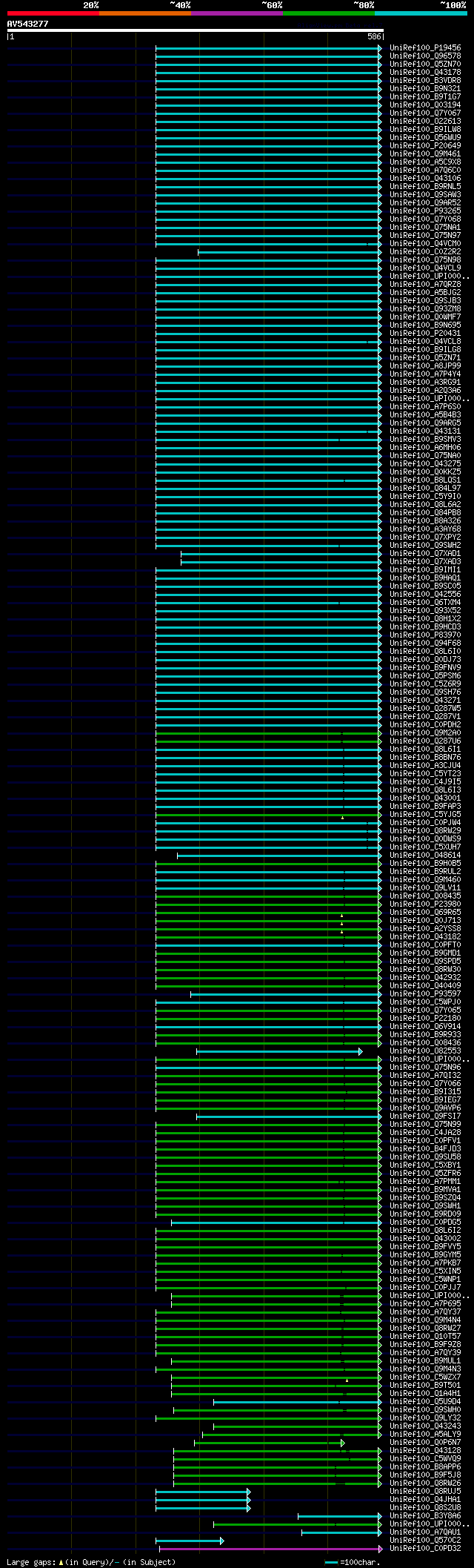Open hit UniRef100_Q5ZN70
The height and width of the screenshot is (1568, 474).
425,64
